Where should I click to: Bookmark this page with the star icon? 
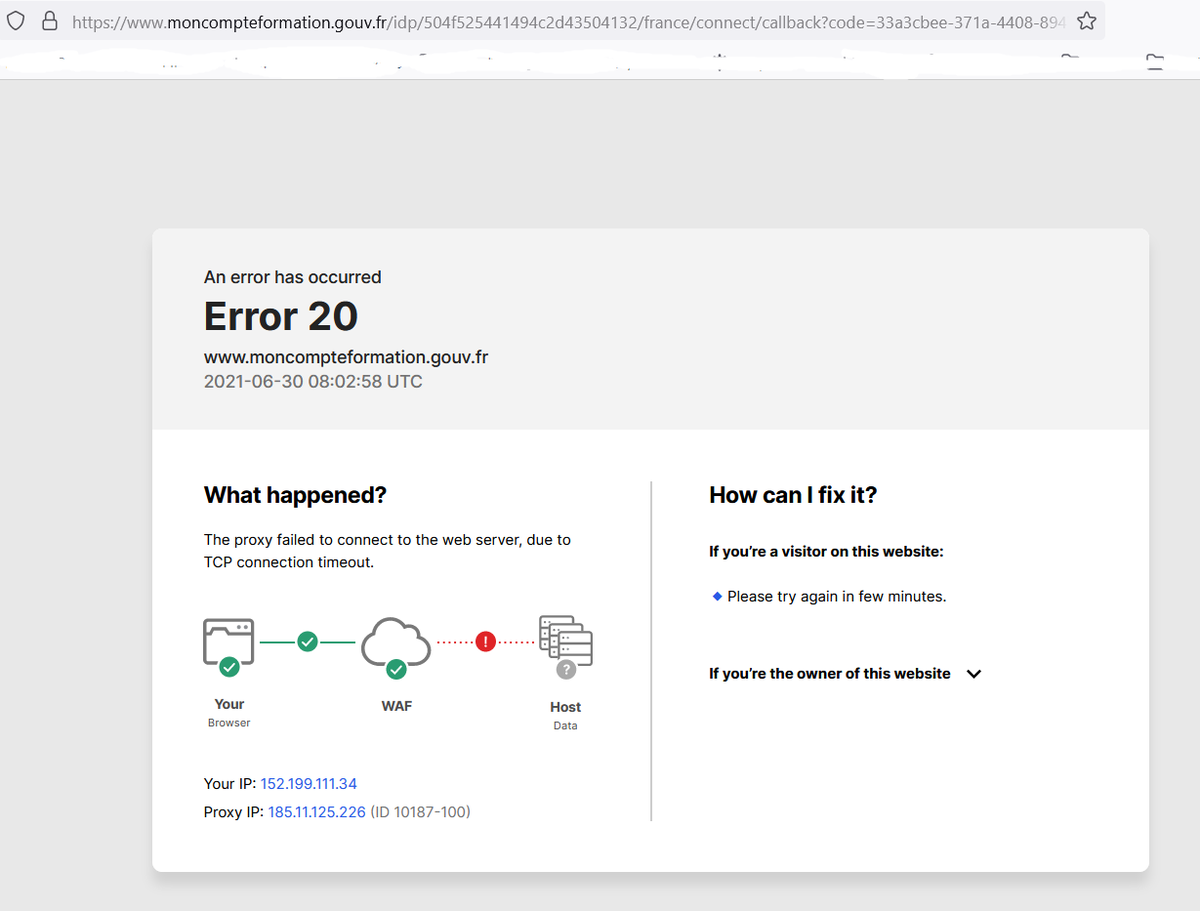point(1087,21)
